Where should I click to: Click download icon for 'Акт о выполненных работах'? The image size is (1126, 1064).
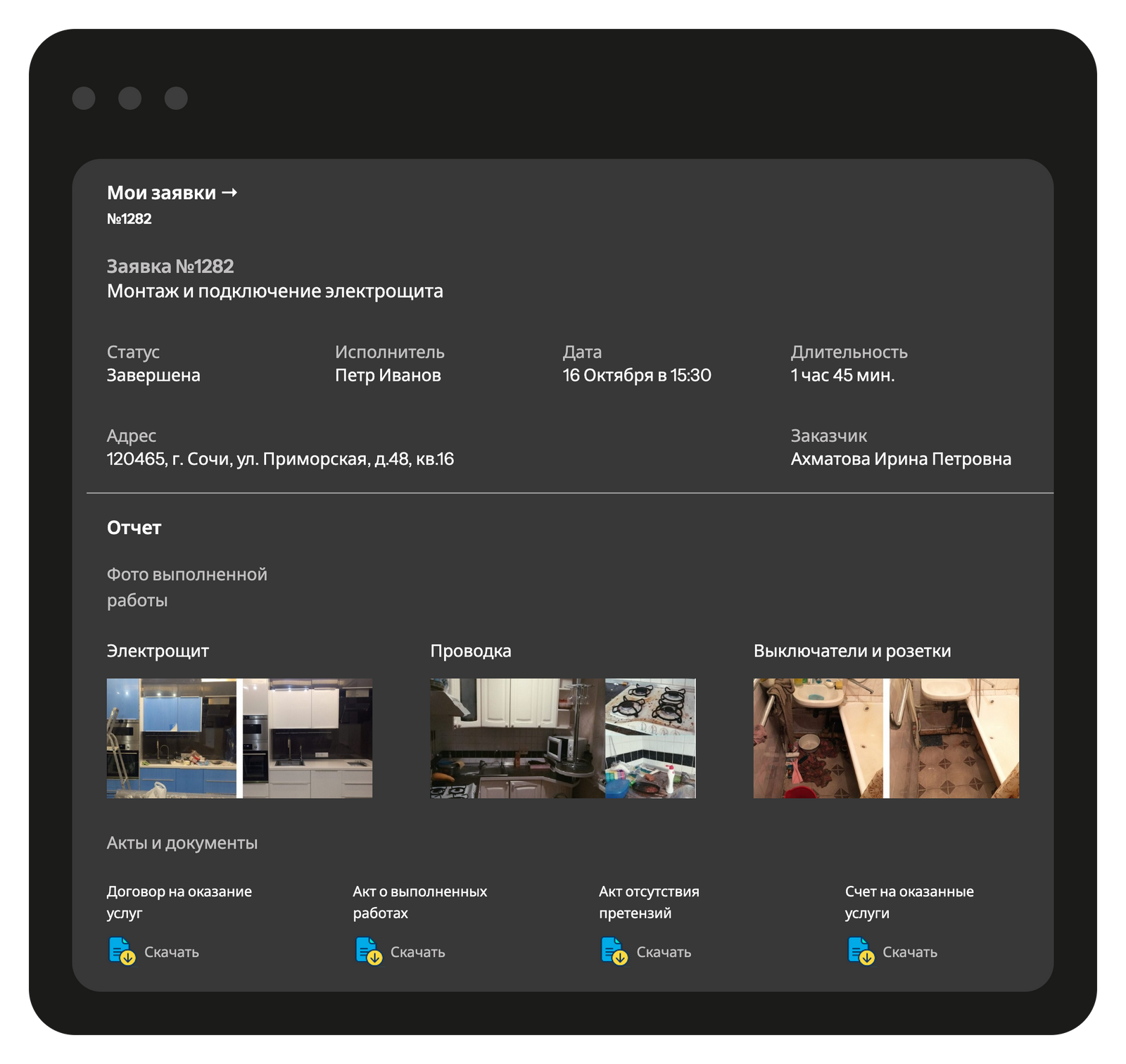coord(369,951)
